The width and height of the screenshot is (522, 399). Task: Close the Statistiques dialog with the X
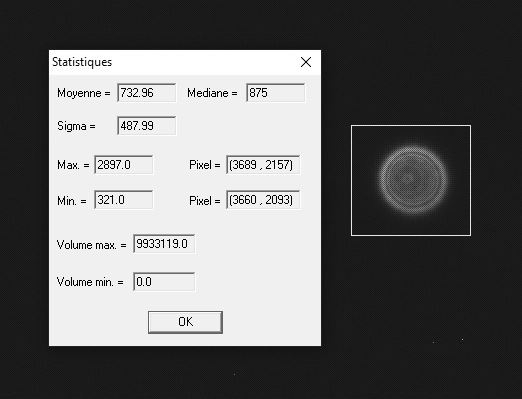tap(306, 62)
